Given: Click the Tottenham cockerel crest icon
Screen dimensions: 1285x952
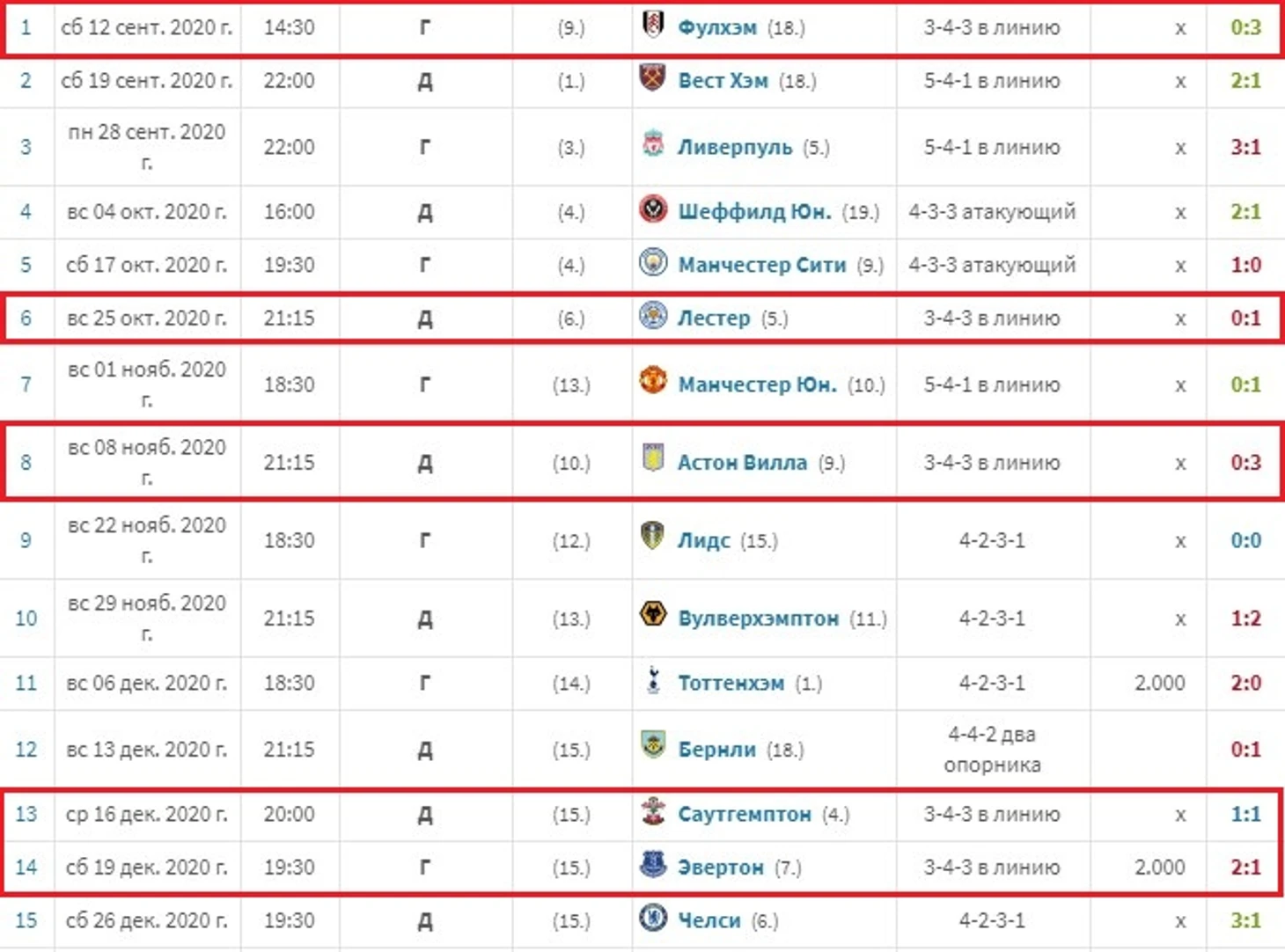Looking at the screenshot, I should pos(653,680).
